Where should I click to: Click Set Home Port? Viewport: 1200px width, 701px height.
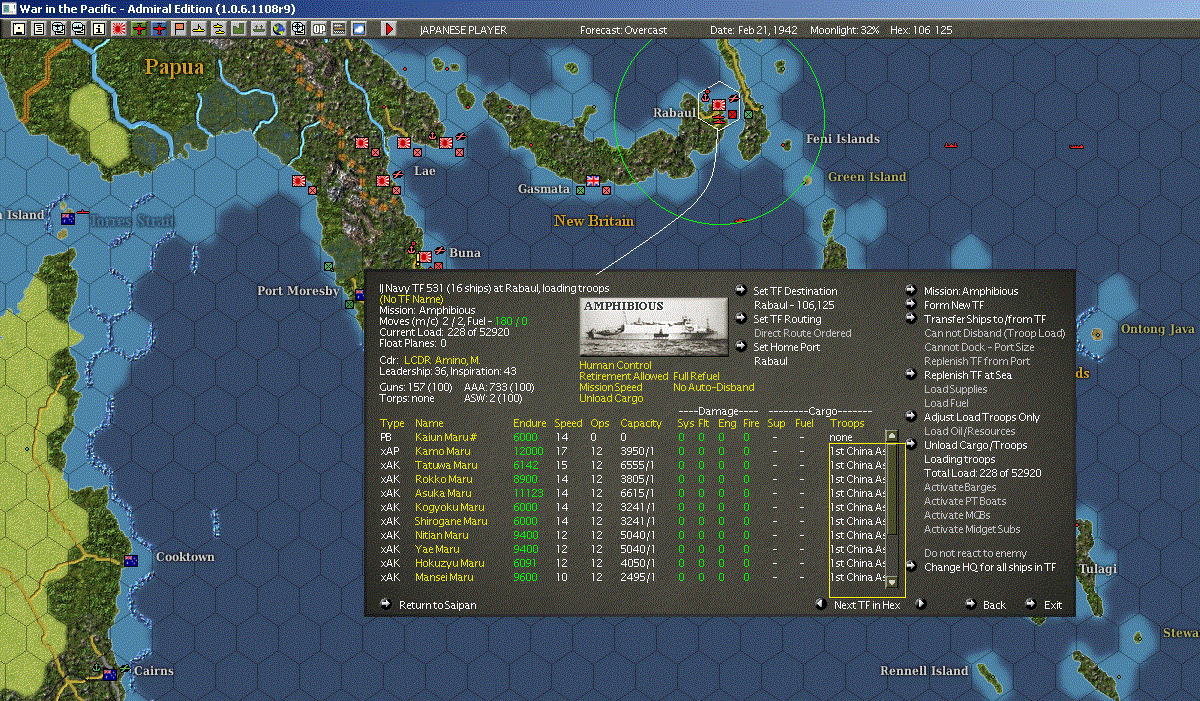click(x=785, y=348)
